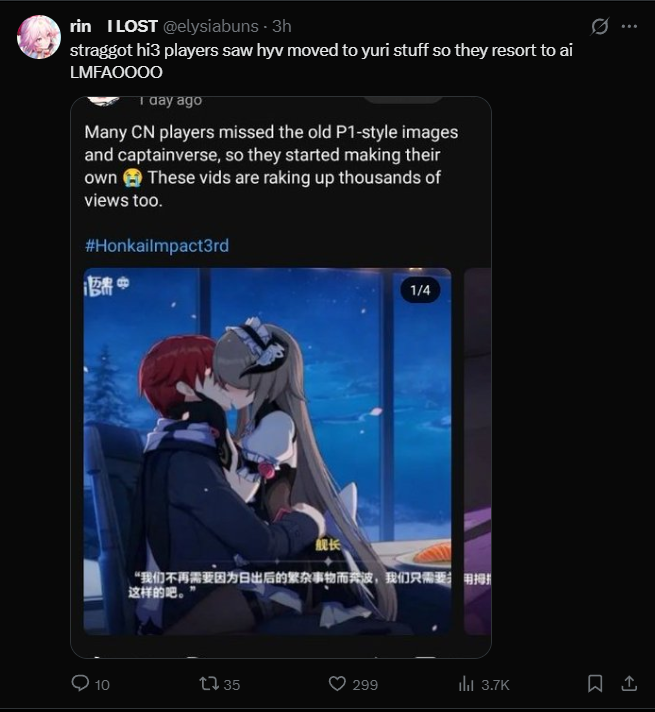Bookmark this post

pos(595,683)
